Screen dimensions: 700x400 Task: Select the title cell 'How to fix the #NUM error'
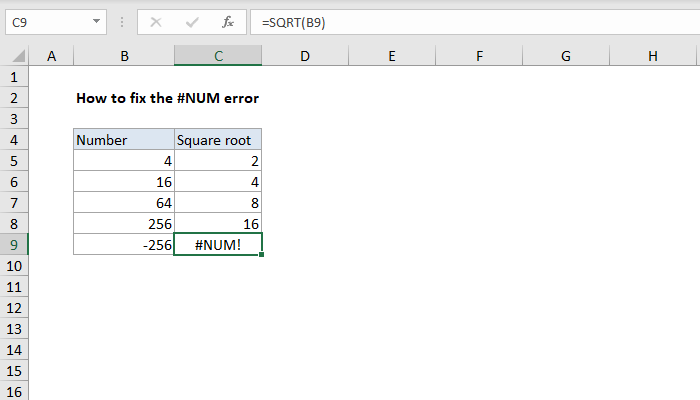[168, 99]
